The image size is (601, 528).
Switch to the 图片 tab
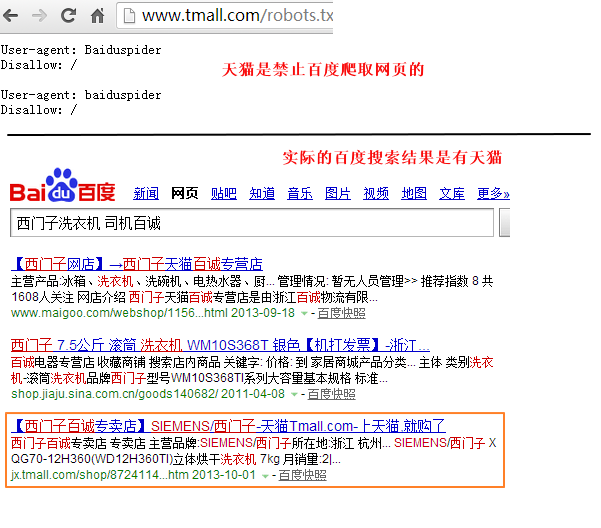pos(338,193)
